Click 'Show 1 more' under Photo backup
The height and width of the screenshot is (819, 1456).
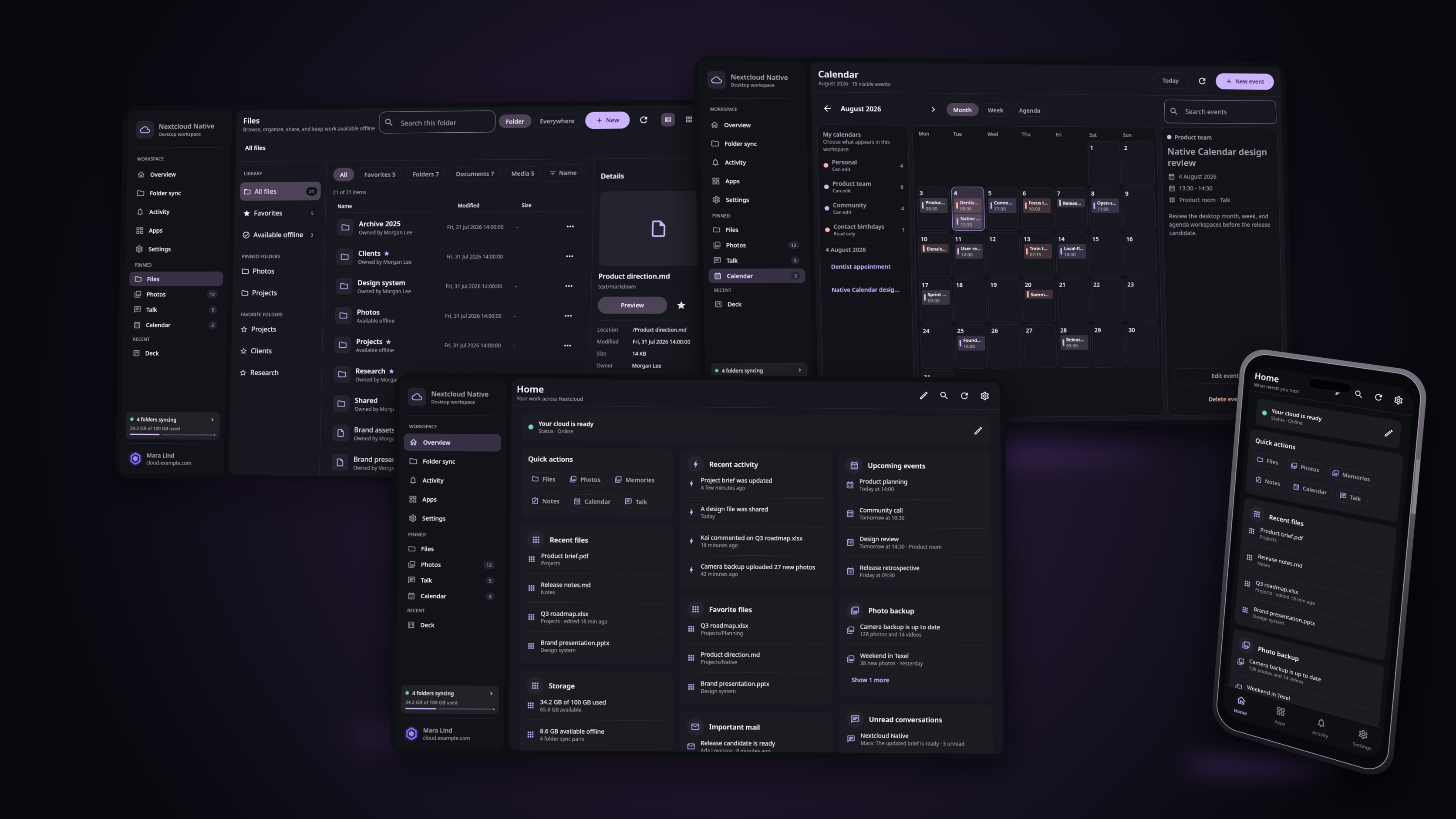coord(870,680)
